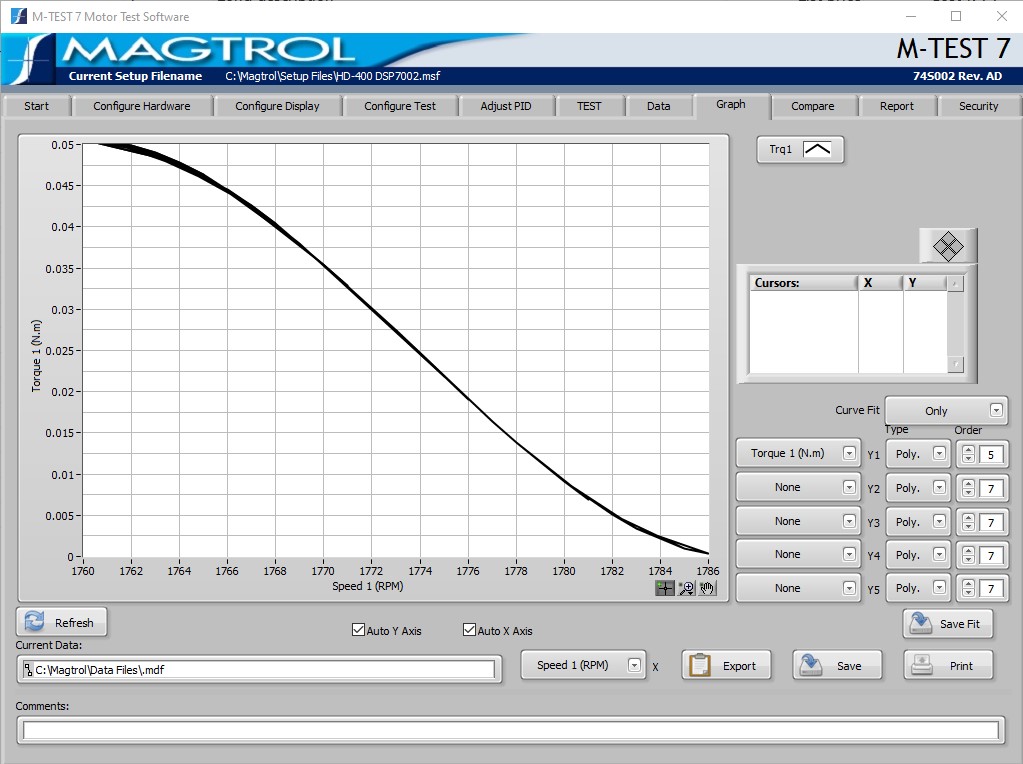Activate the zoom magnifier tool on the graph
Viewport: 1023px width, 764px height.
coord(686,588)
